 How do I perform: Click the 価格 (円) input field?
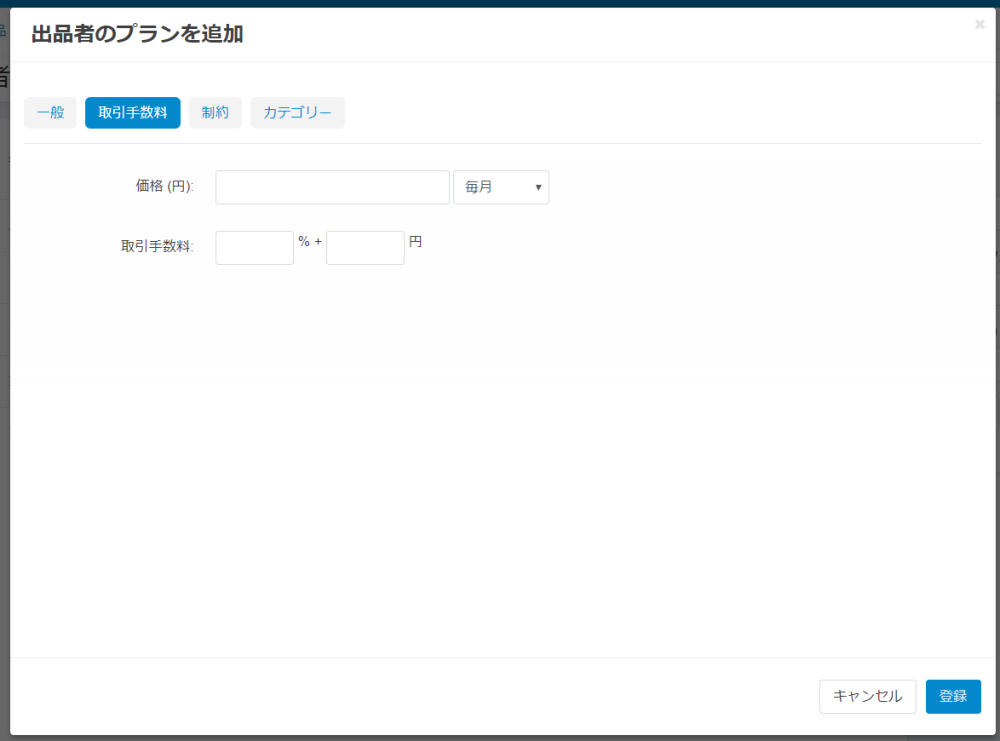coord(332,187)
